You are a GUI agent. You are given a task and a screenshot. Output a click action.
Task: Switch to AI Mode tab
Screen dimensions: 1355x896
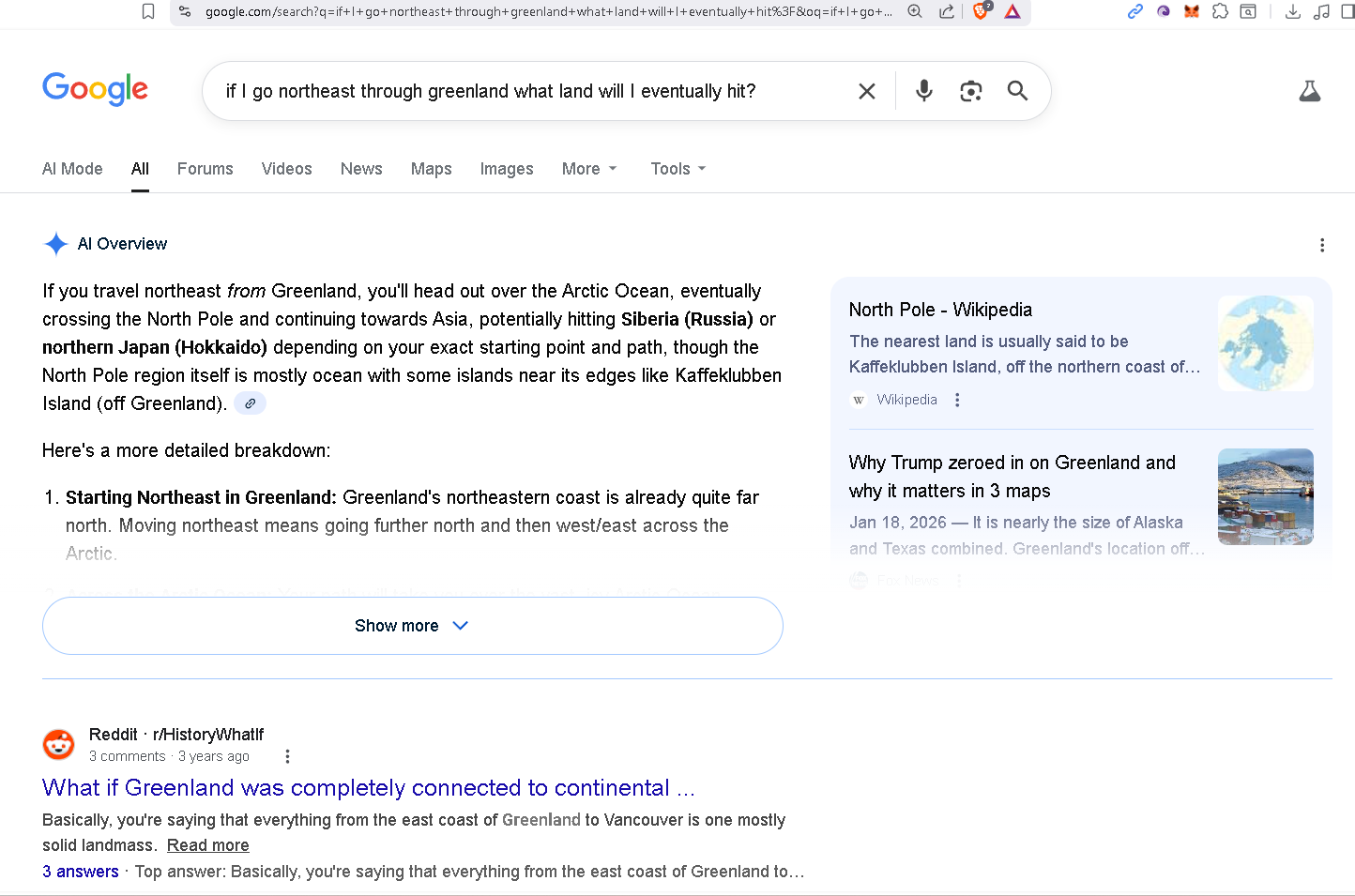72,169
